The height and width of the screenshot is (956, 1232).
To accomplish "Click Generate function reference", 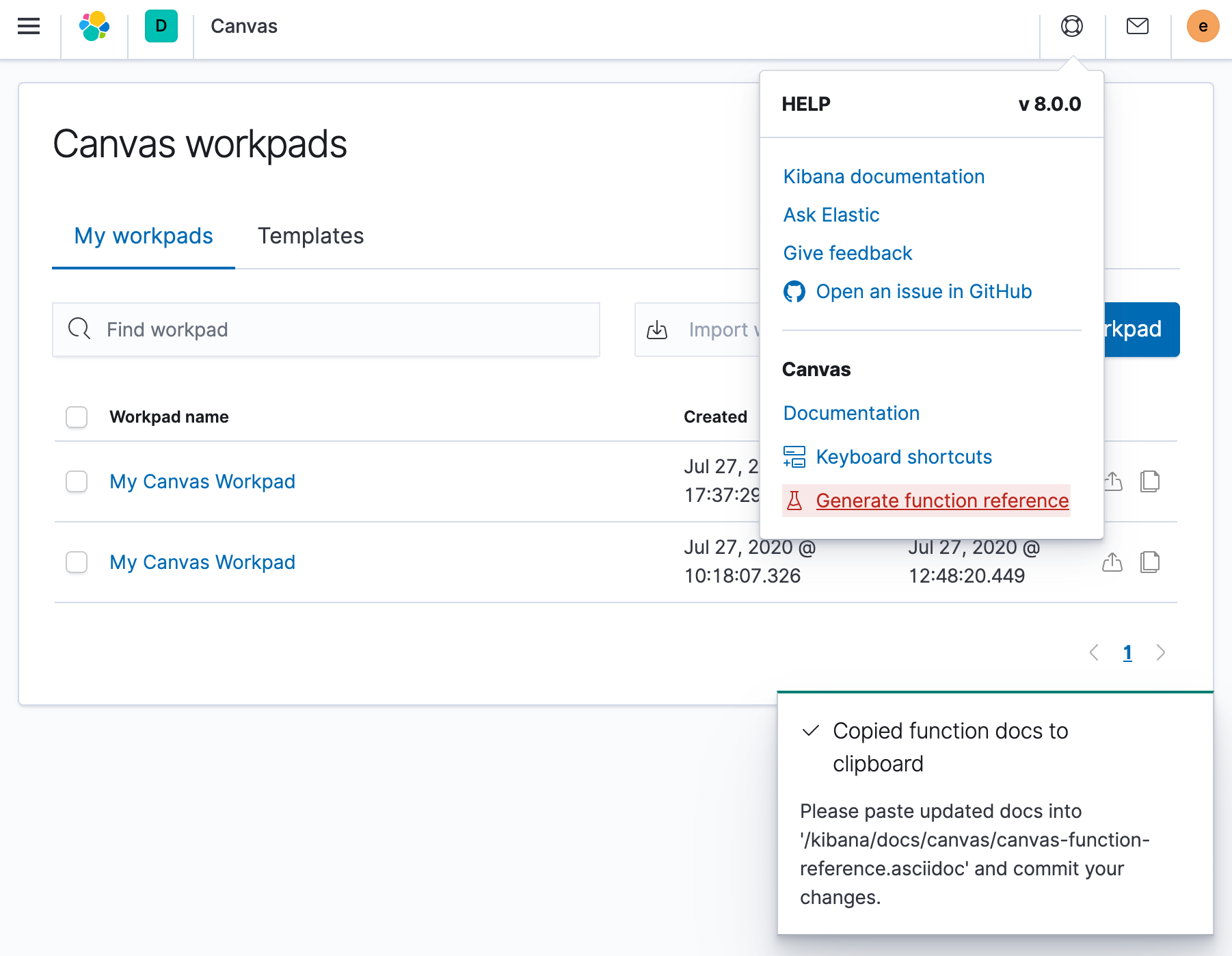I will pyautogui.click(x=926, y=501).
